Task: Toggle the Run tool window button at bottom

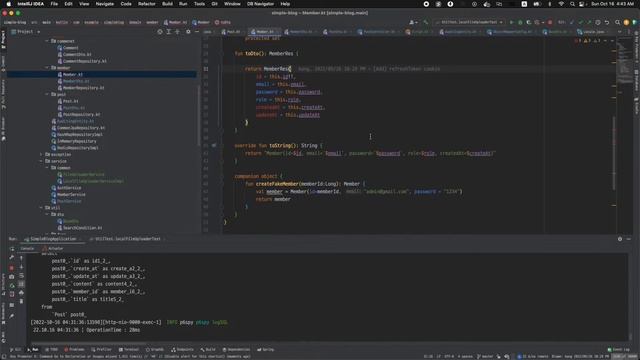Action: (33, 350)
